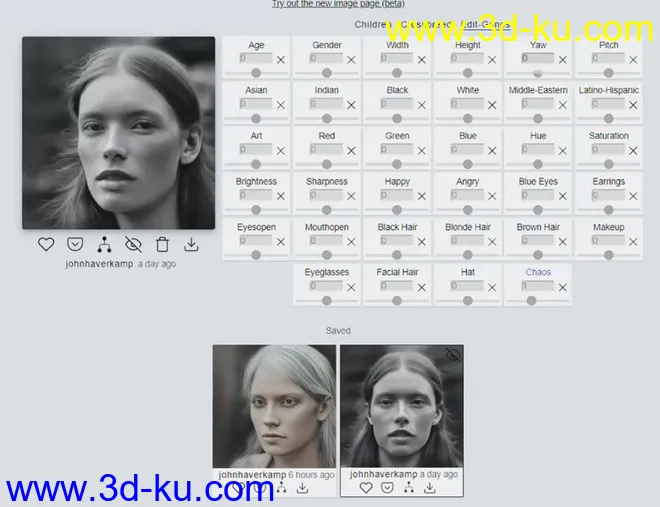Reset Hat gene with X icon
This screenshot has height=507, width=660.
pyautogui.click(x=492, y=287)
